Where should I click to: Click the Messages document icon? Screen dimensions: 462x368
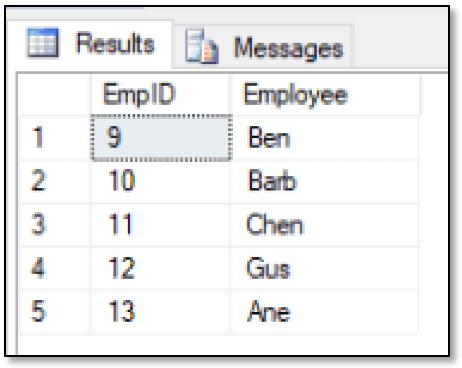coord(202,47)
